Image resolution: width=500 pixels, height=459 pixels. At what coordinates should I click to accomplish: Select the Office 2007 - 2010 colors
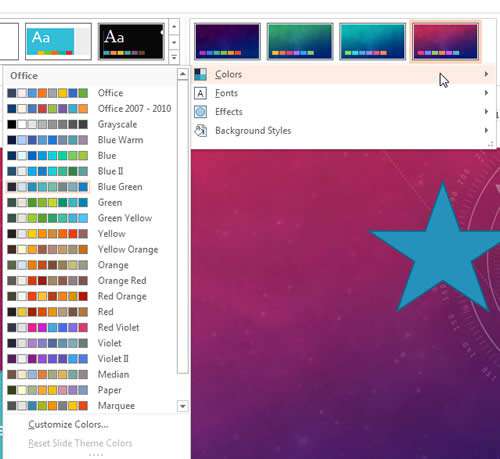[x=91, y=109]
